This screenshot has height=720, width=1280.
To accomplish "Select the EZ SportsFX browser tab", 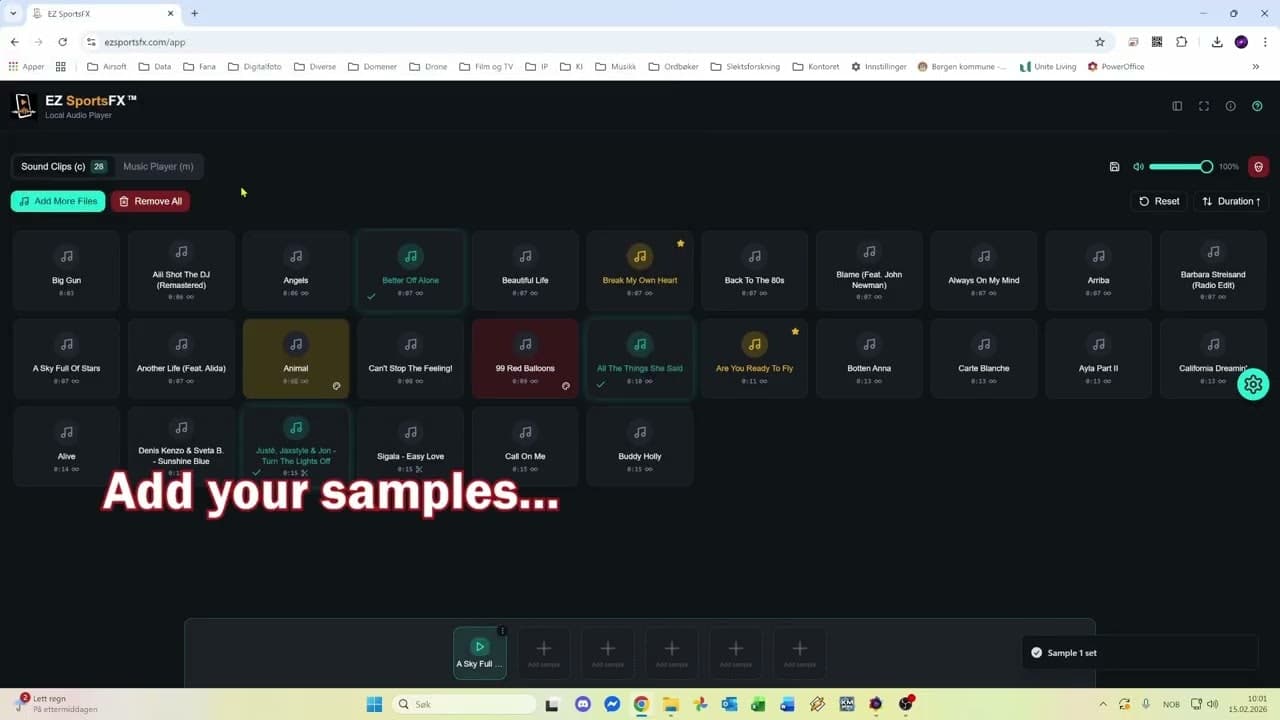I will click(90, 15).
